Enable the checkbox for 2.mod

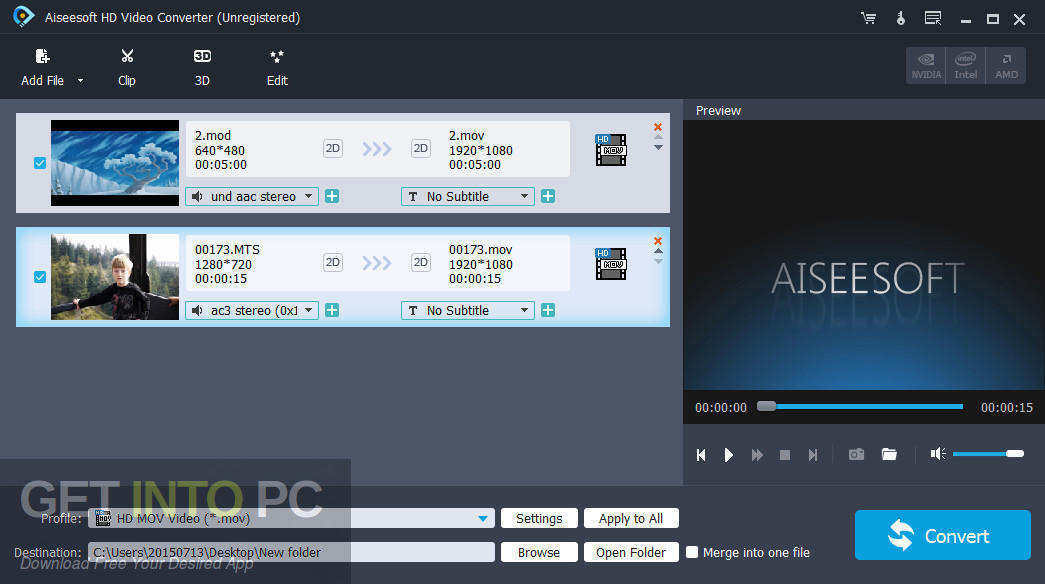pos(39,163)
